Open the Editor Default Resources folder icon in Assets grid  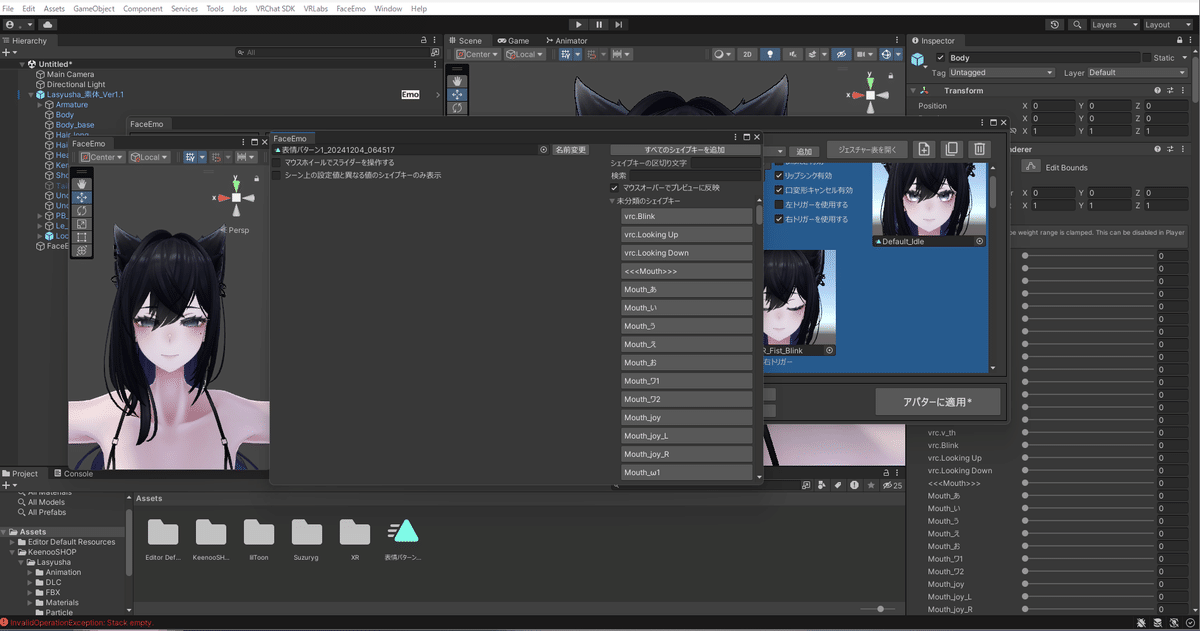[x=162, y=532]
